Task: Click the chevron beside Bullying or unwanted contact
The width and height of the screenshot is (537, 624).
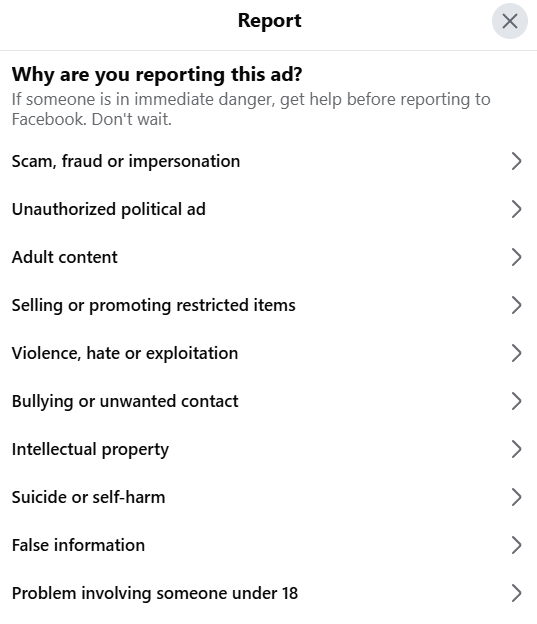Action: point(516,401)
